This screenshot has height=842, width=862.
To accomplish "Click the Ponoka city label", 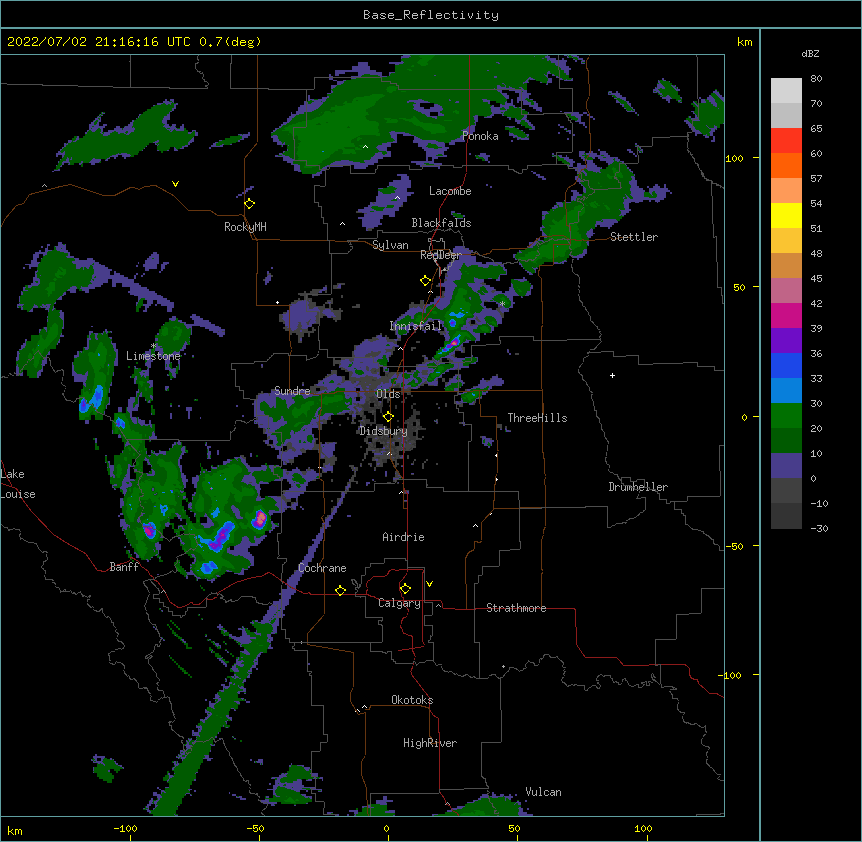I will click(x=480, y=136).
